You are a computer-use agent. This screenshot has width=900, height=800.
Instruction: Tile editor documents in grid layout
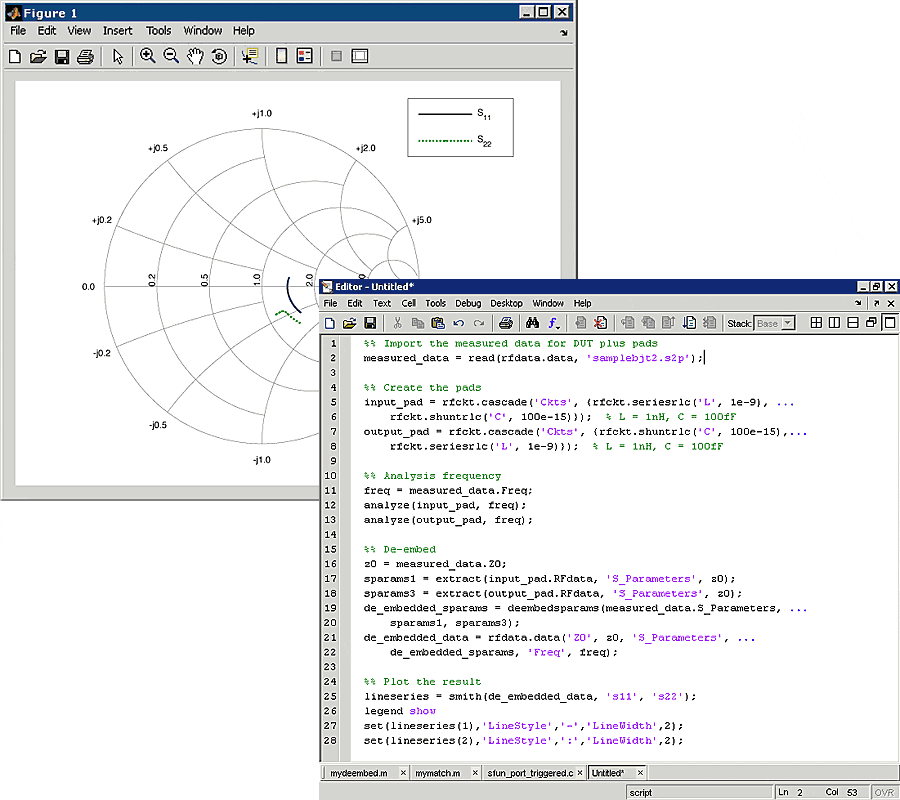(816, 323)
